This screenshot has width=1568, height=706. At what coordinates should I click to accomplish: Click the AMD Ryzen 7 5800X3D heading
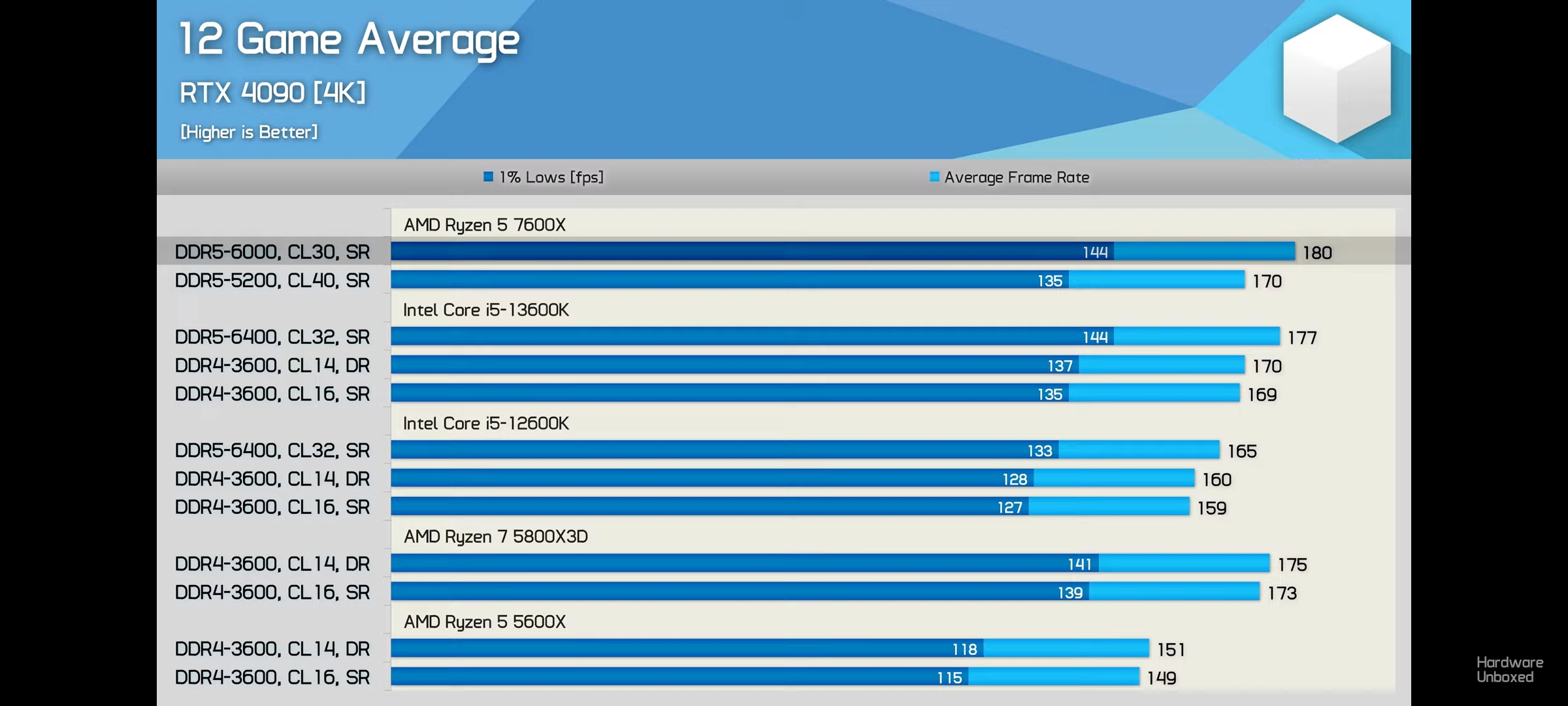point(495,537)
